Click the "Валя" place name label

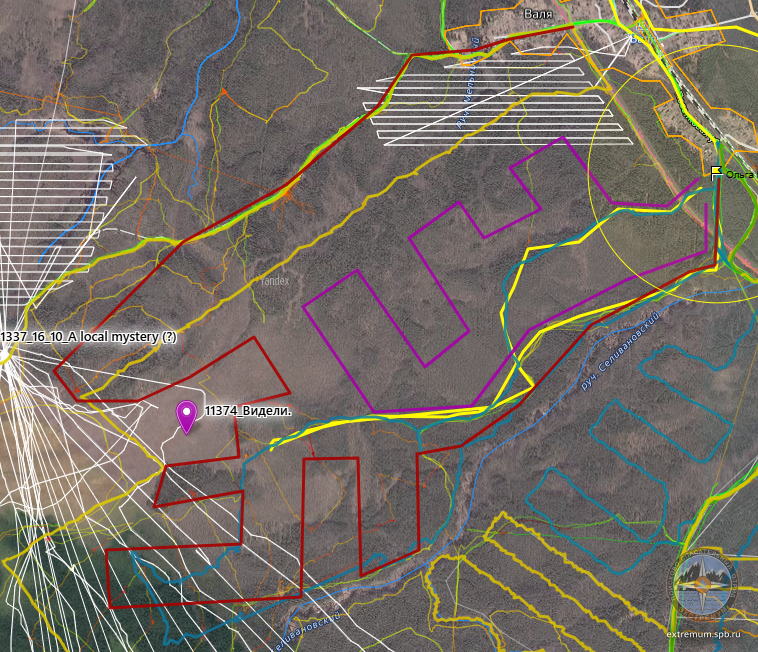(x=540, y=15)
